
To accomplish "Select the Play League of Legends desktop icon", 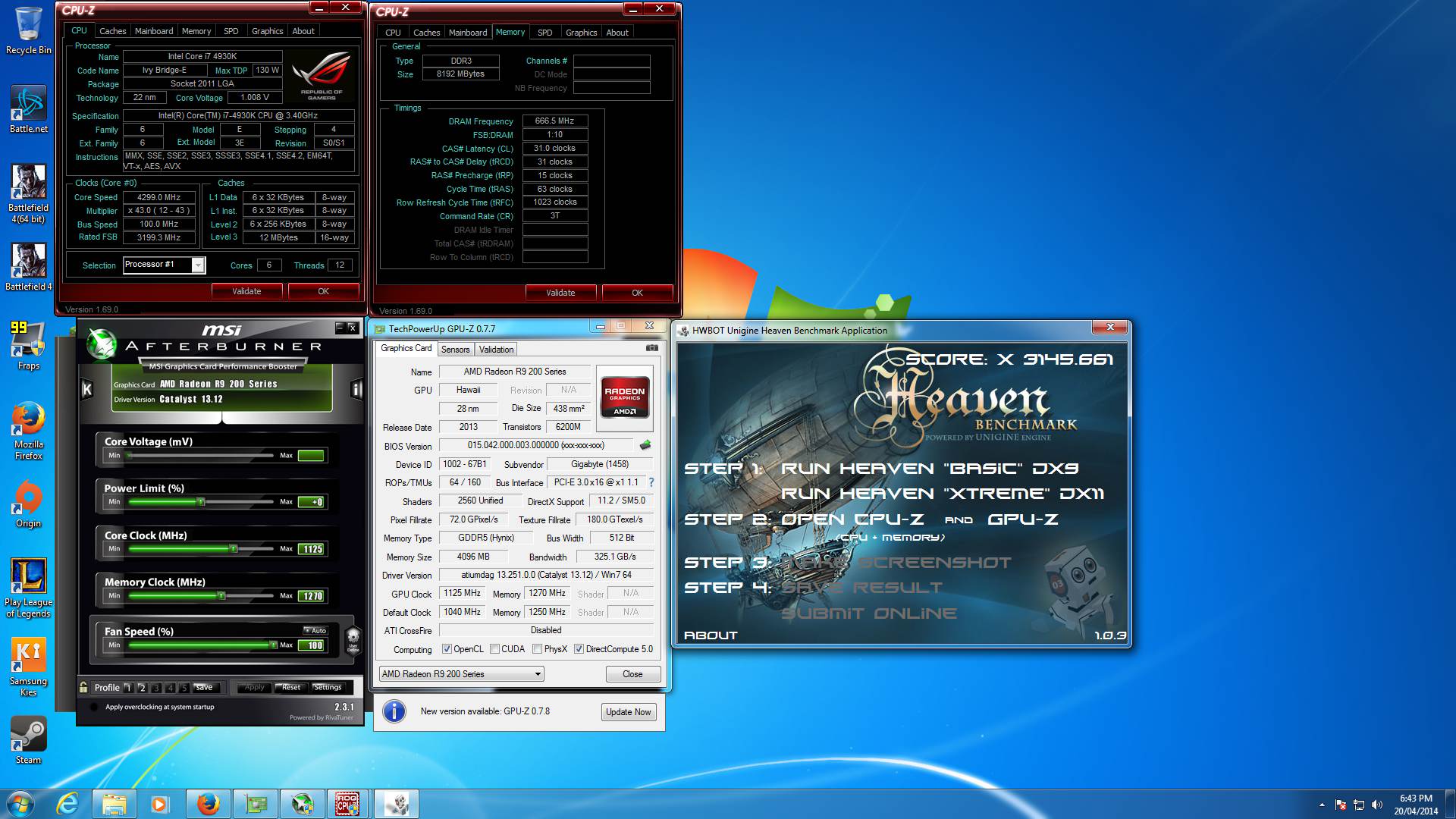I will point(29,588).
